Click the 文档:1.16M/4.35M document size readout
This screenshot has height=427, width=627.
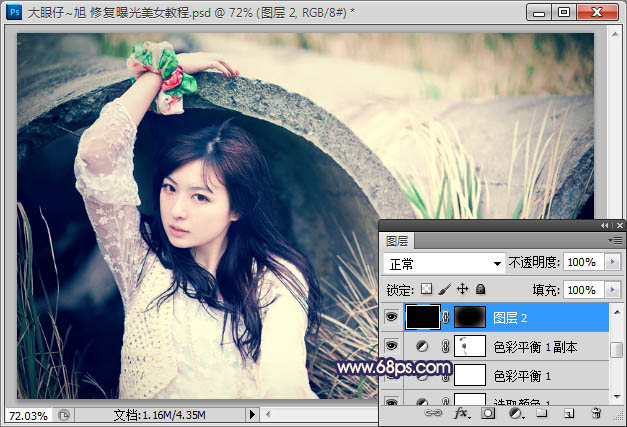tap(160, 415)
